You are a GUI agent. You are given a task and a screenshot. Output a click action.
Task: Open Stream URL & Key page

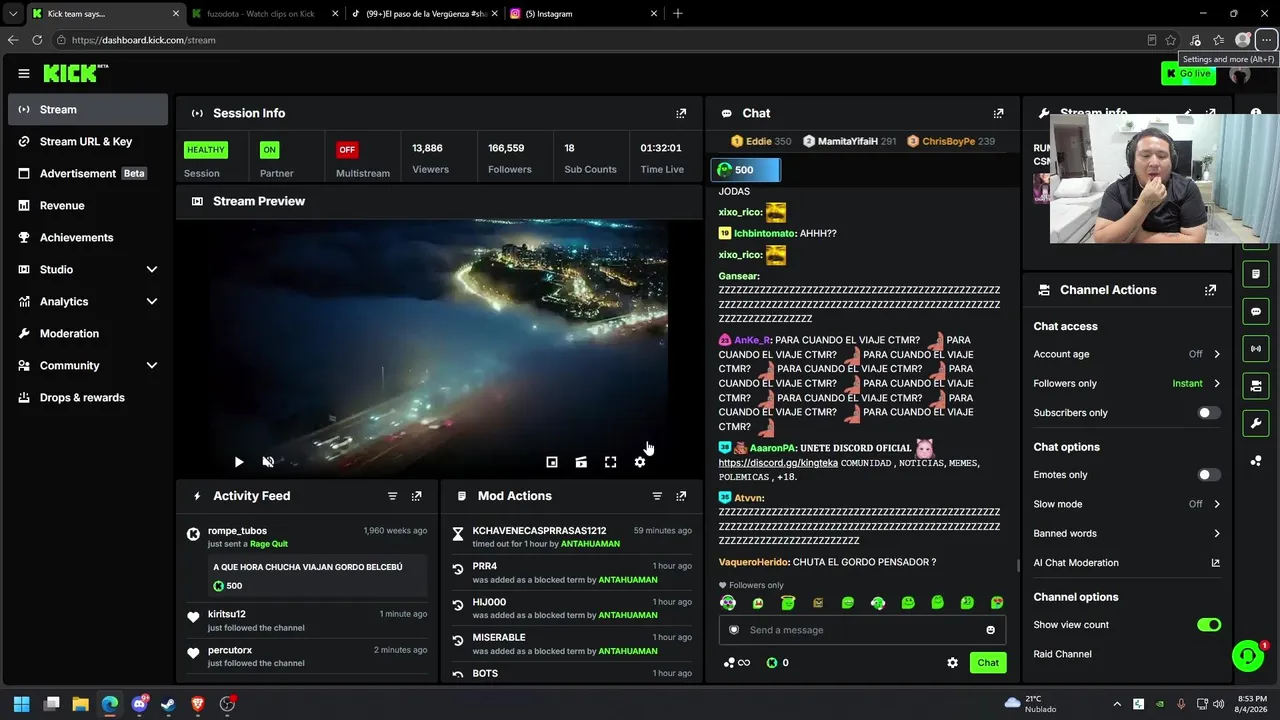88,142
